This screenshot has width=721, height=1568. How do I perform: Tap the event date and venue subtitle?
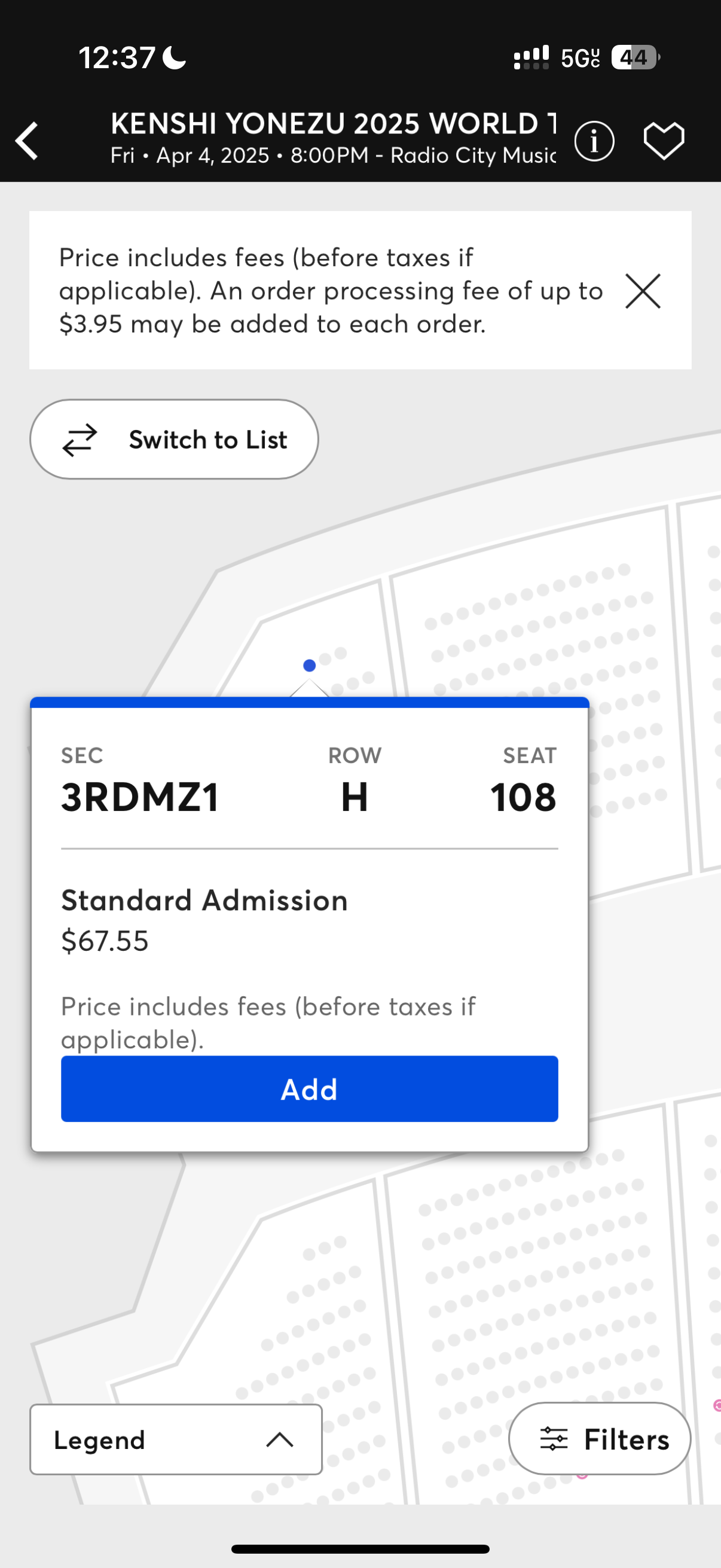pyautogui.click(x=334, y=155)
